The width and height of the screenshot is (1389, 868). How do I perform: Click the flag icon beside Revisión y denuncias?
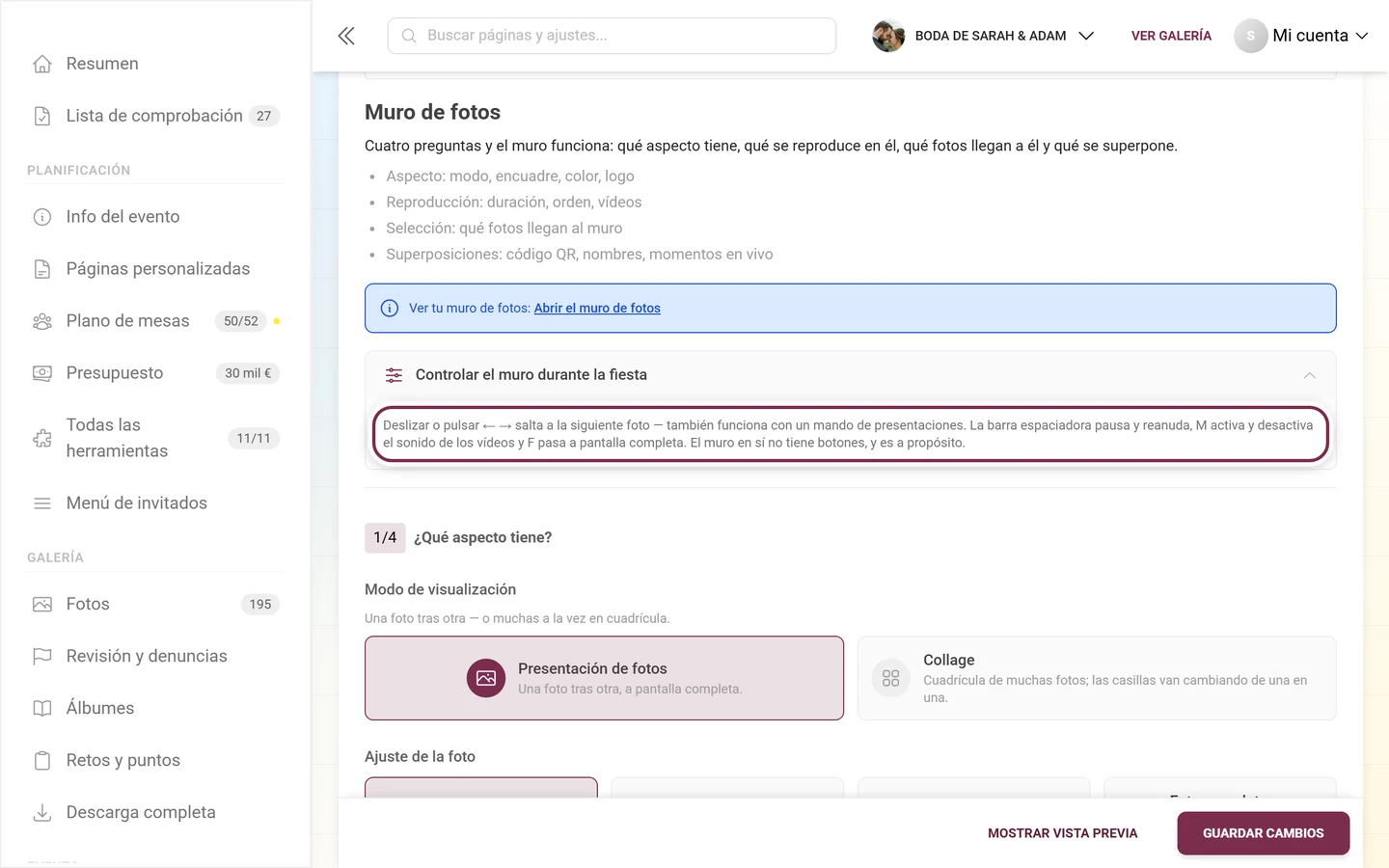click(42, 657)
